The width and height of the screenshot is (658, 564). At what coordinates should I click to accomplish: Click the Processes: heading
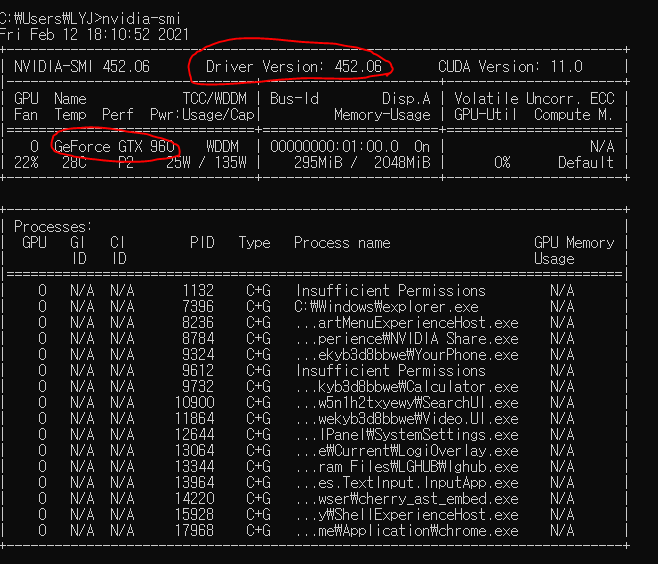(x=53, y=227)
